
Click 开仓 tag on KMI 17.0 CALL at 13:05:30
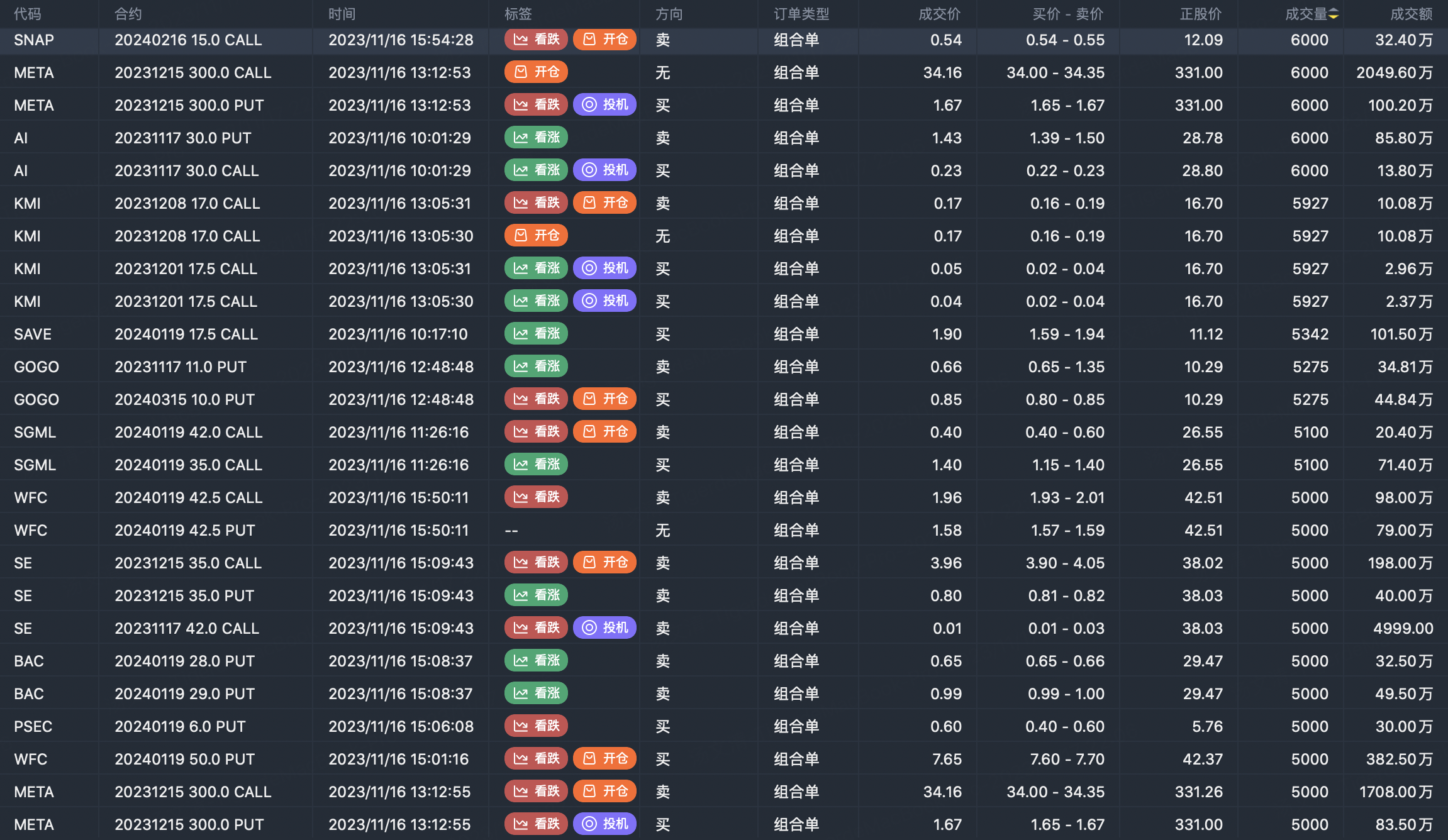pos(536,236)
